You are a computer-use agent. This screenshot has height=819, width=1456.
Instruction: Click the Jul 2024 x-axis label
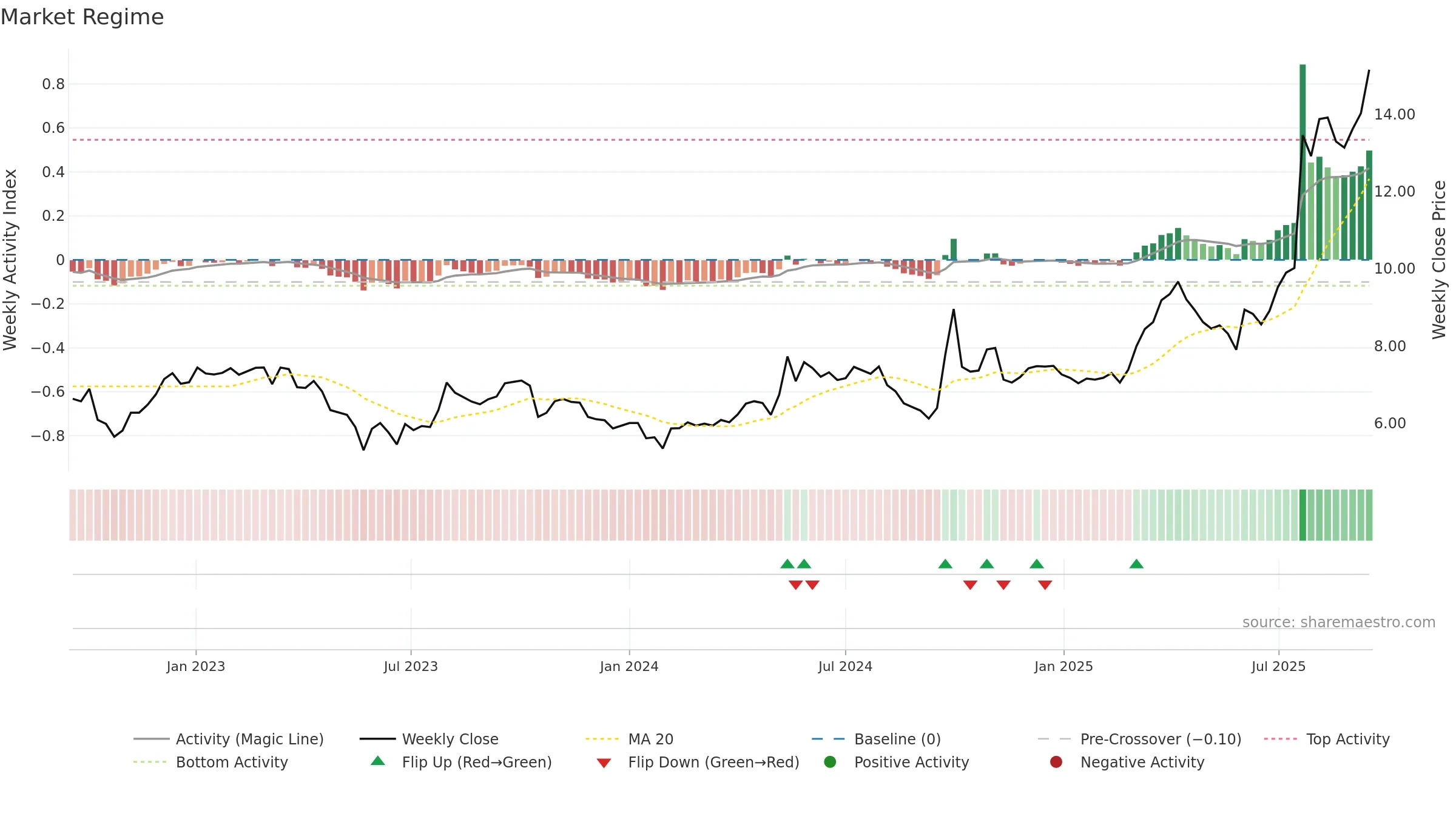(x=845, y=667)
